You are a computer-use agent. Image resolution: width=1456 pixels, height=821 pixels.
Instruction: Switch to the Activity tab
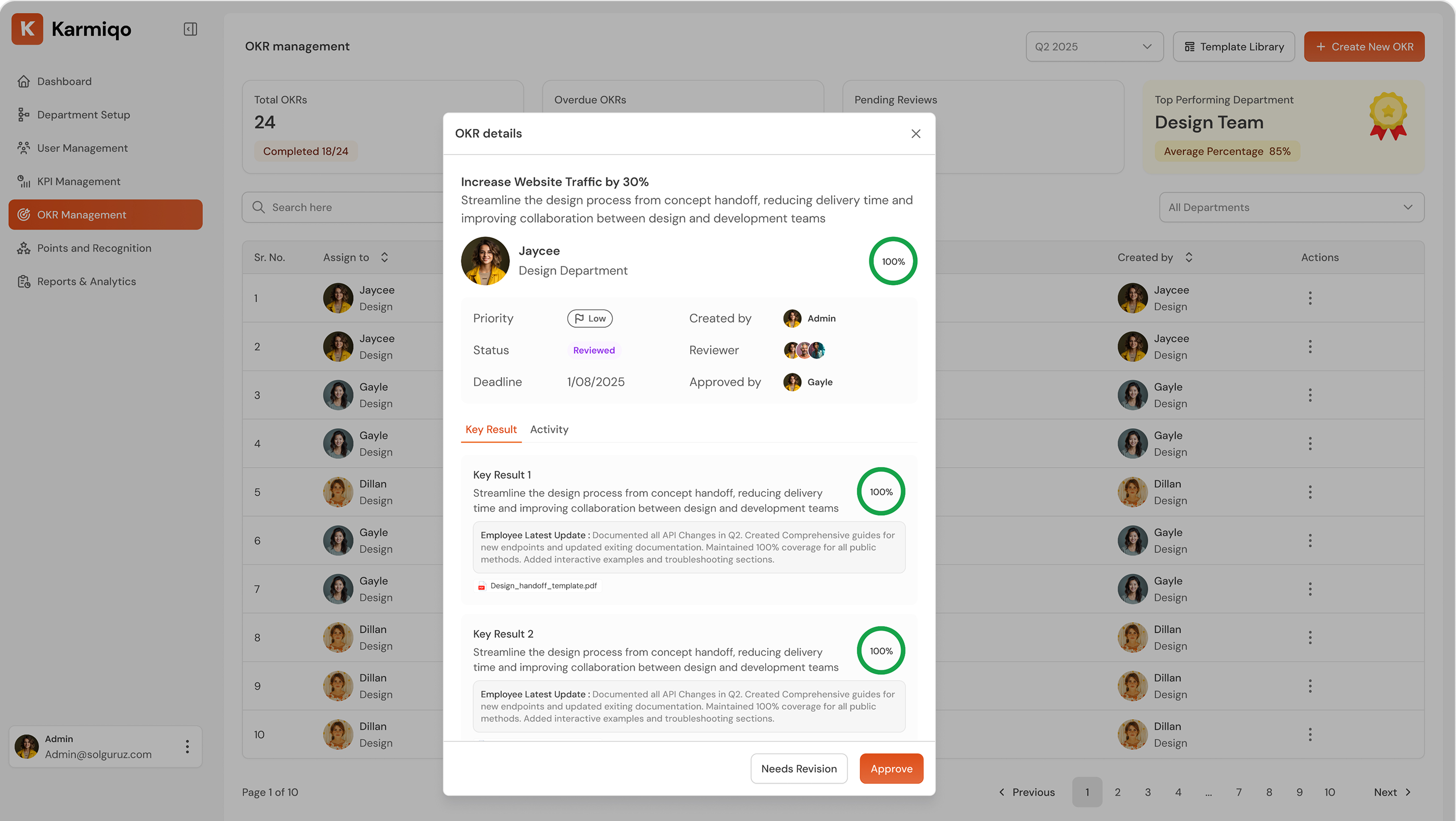click(x=549, y=429)
